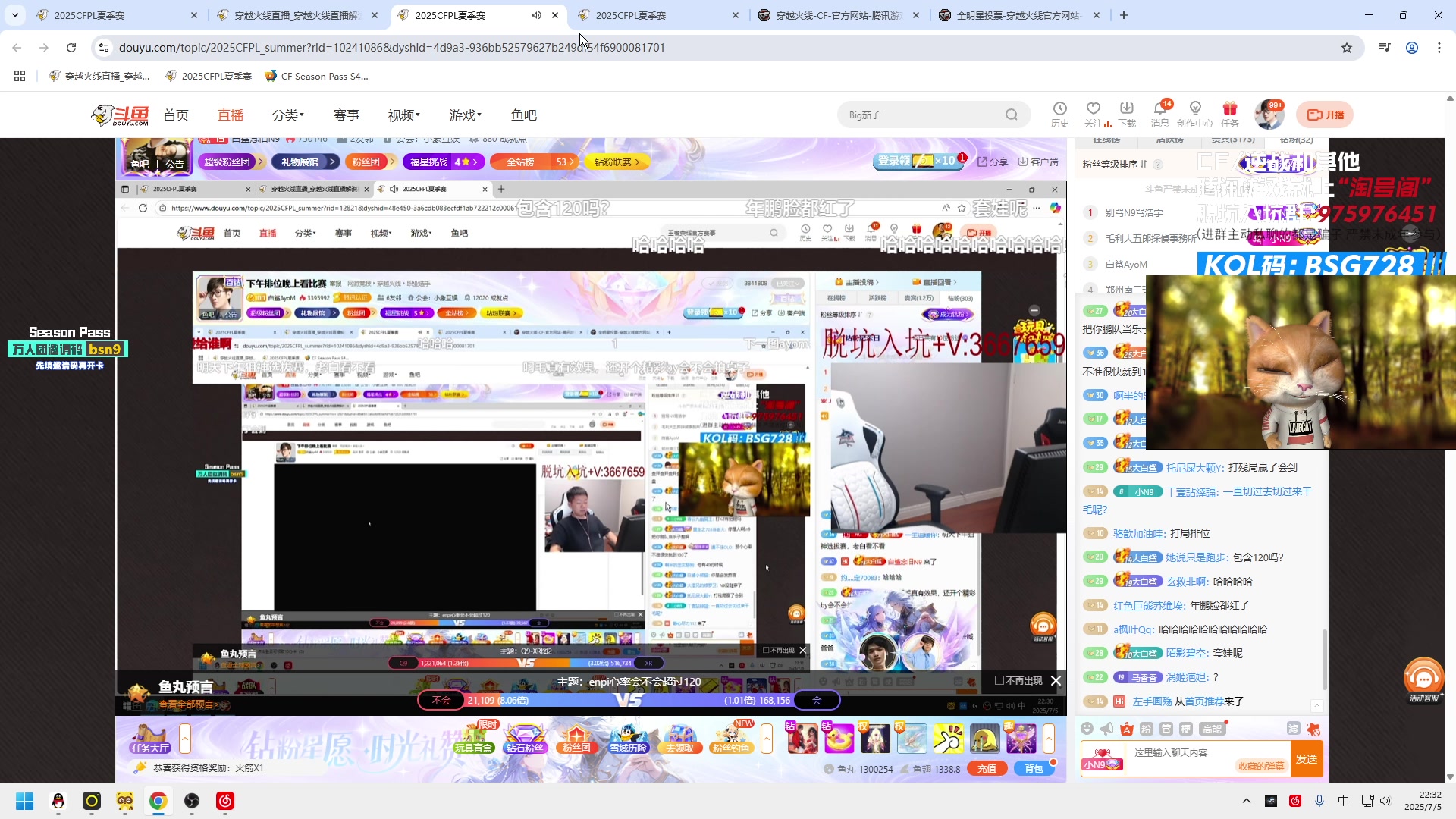Expand the 游戏 dropdown menu
The width and height of the screenshot is (1456, 819).
click(x=466, y=115)
